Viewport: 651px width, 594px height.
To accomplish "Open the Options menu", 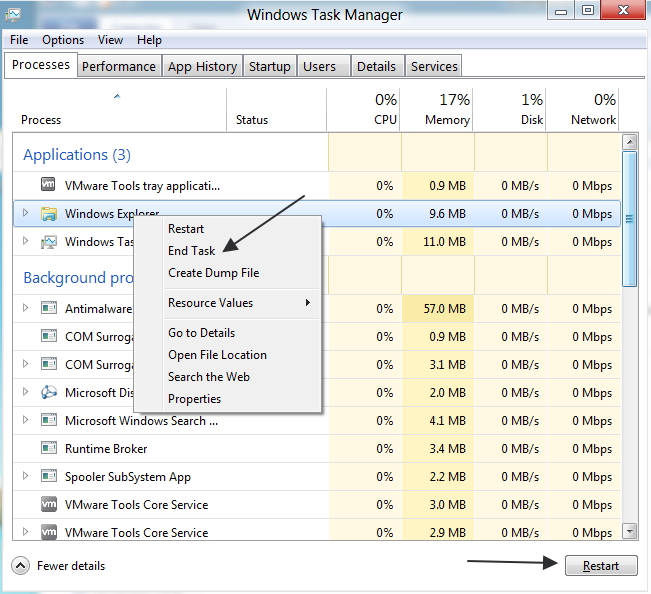I will [x=63, y=40].
